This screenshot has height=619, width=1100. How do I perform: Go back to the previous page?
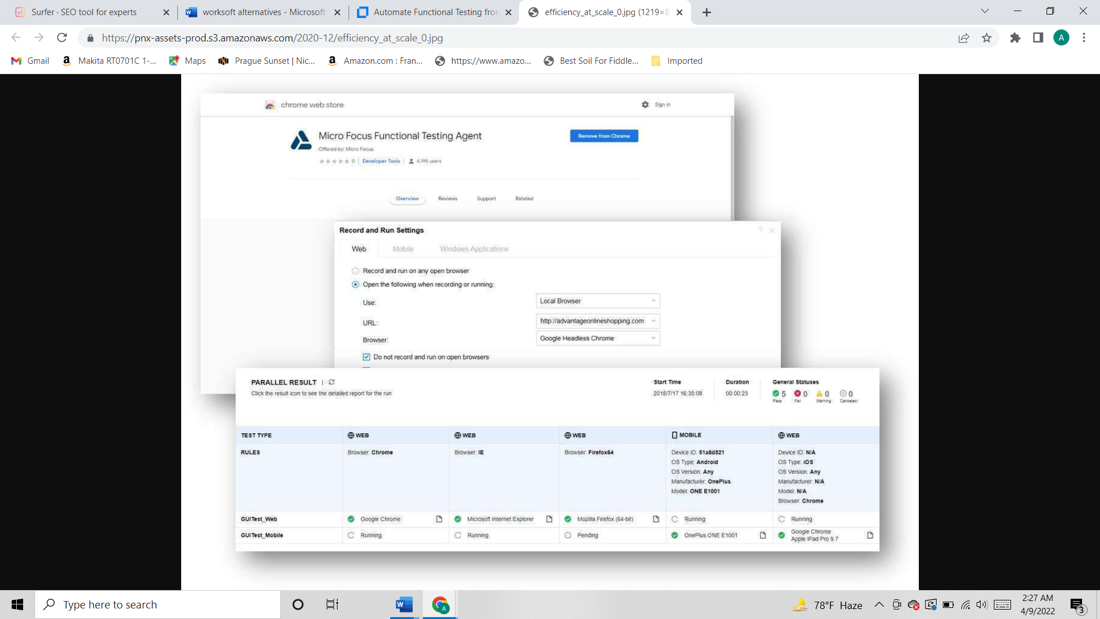tap(16, 38)
